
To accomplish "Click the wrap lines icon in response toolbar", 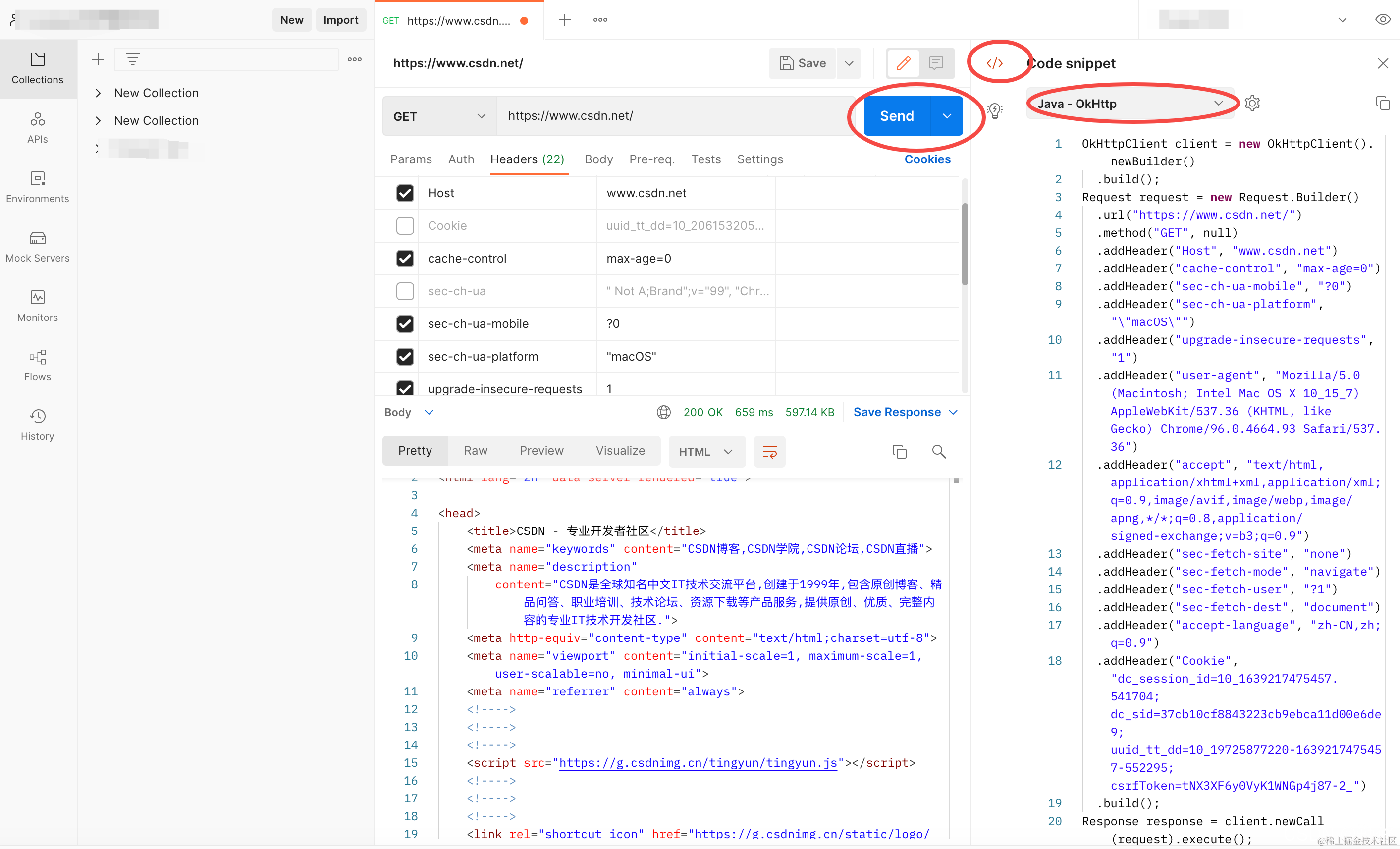I will (x=769, y=452).
